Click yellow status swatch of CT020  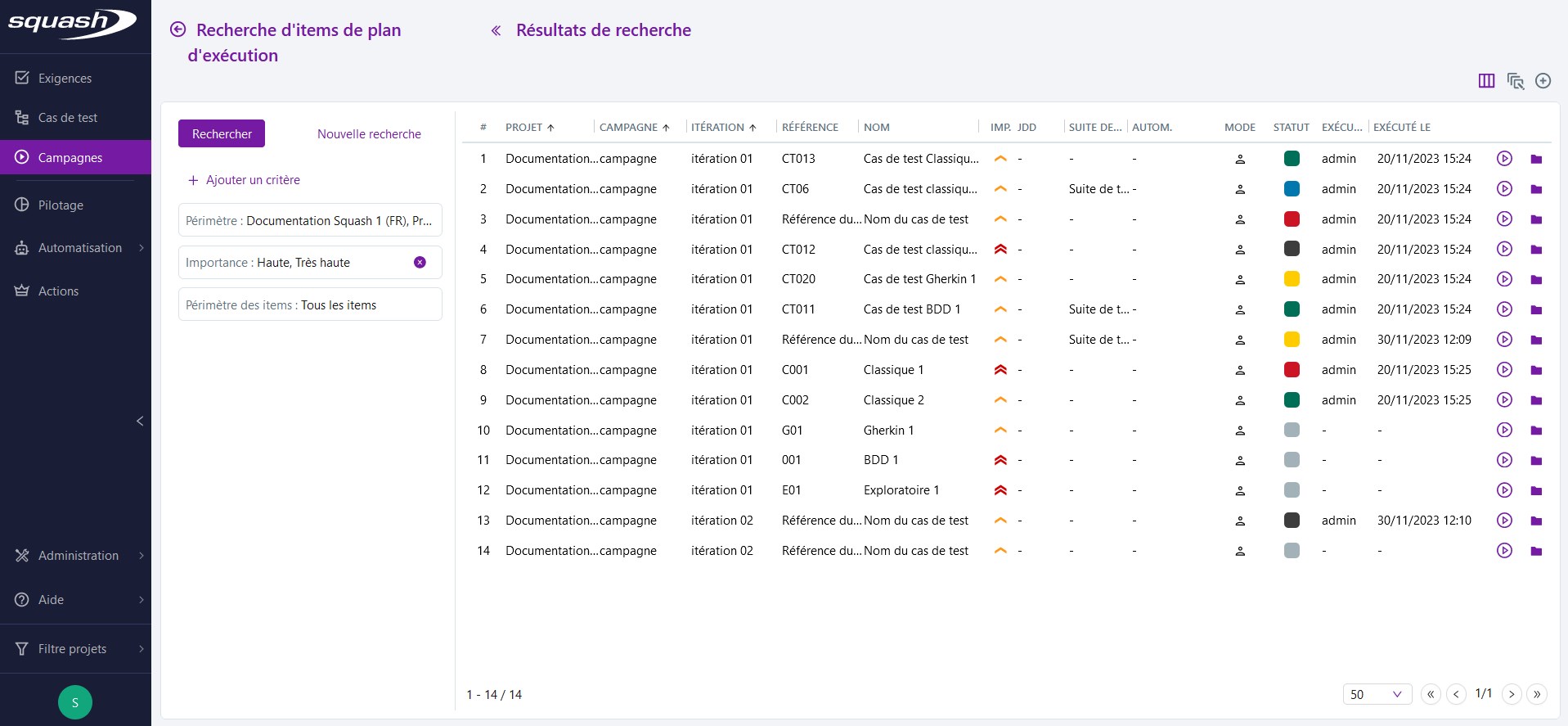pos(1292,279)
